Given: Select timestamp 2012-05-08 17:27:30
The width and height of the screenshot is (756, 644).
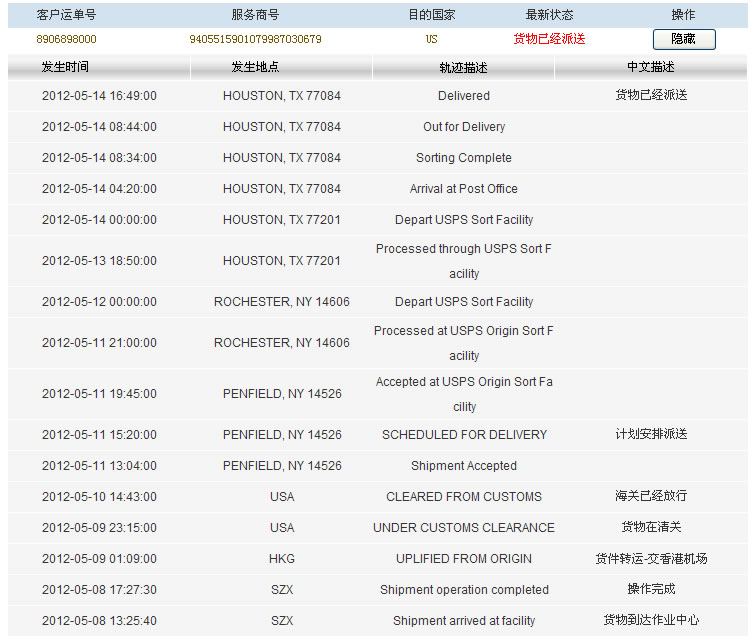Looking at the screenshot, I should (99, 590).
